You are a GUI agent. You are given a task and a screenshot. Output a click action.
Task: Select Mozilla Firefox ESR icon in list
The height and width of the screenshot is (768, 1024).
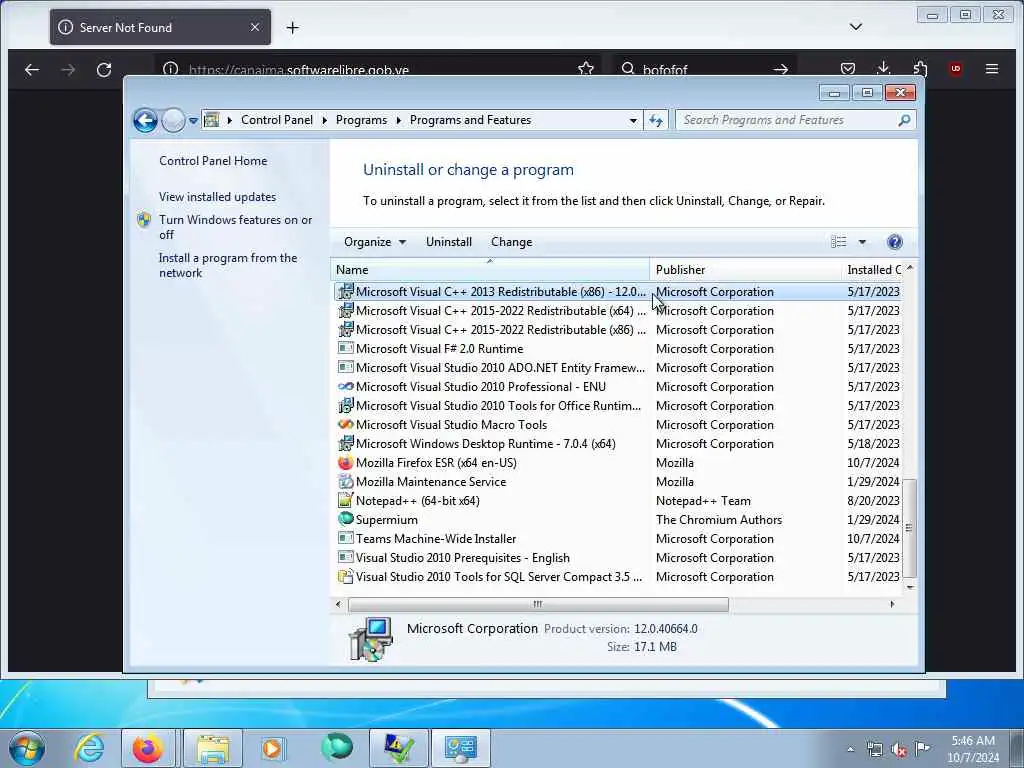pyautogui.click(x=345, y=462)
